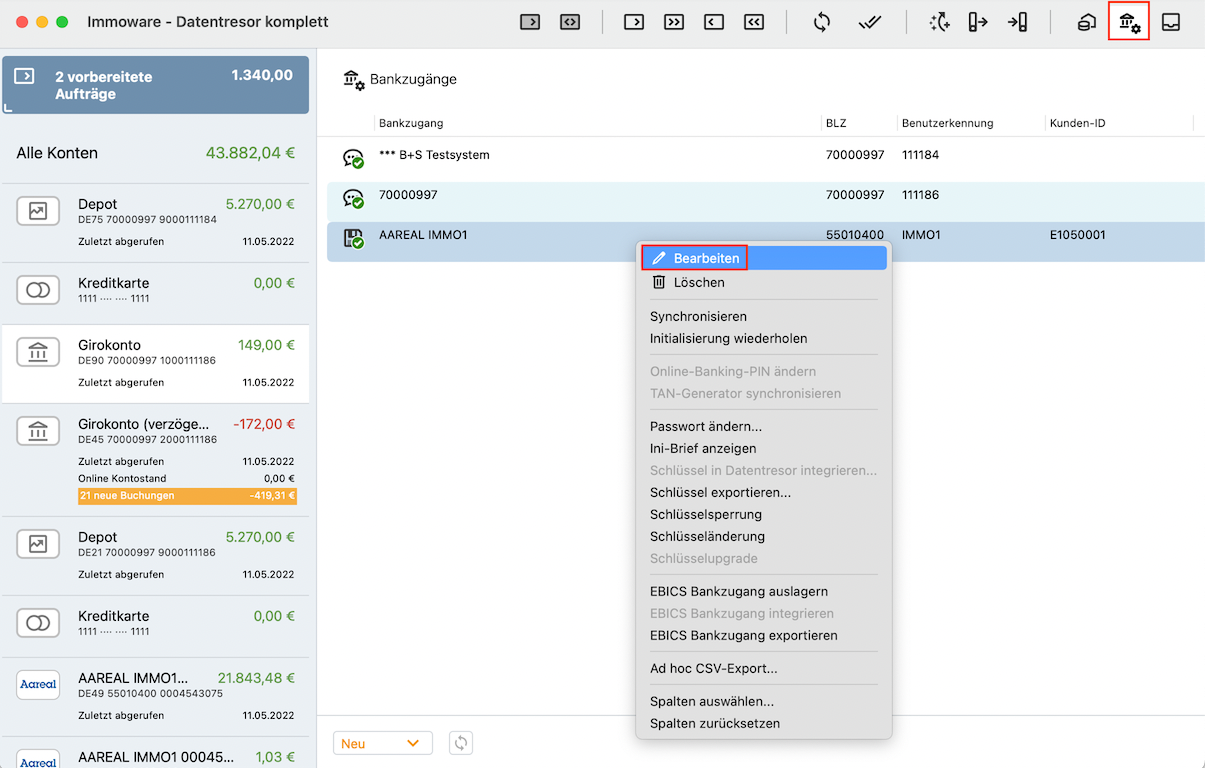
Task: Click the double checkmark toolbar icon
Action: click(870, 22)
